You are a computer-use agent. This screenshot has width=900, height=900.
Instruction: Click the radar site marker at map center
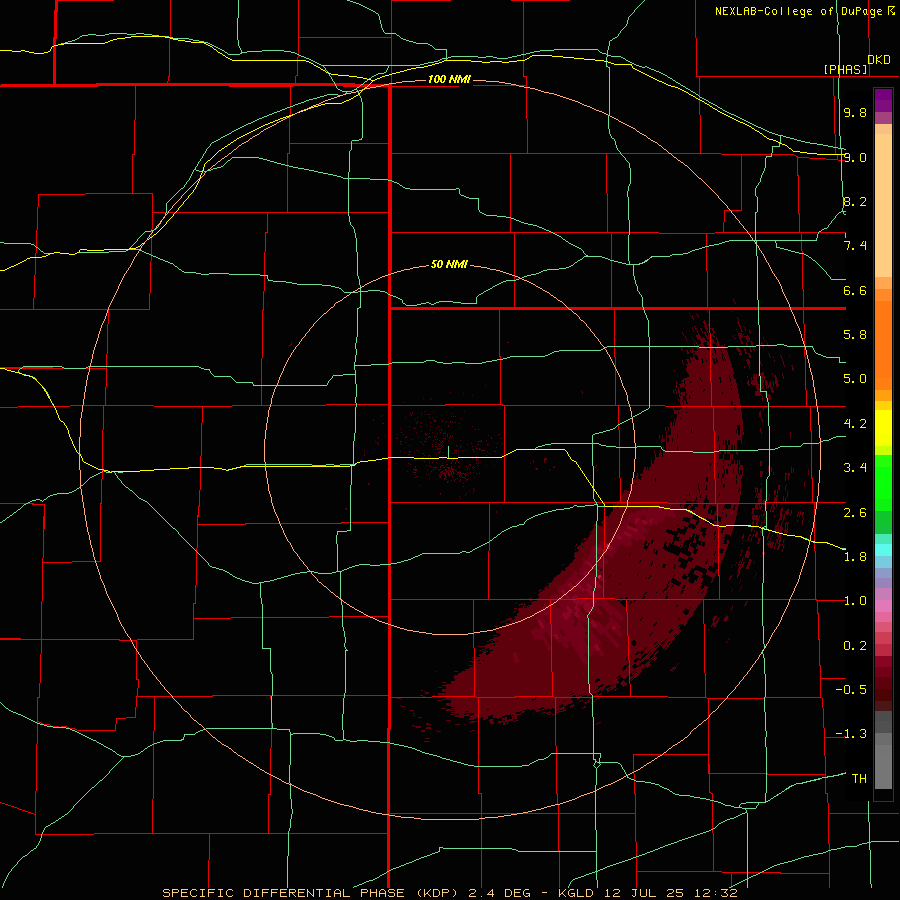coord(449,452)
